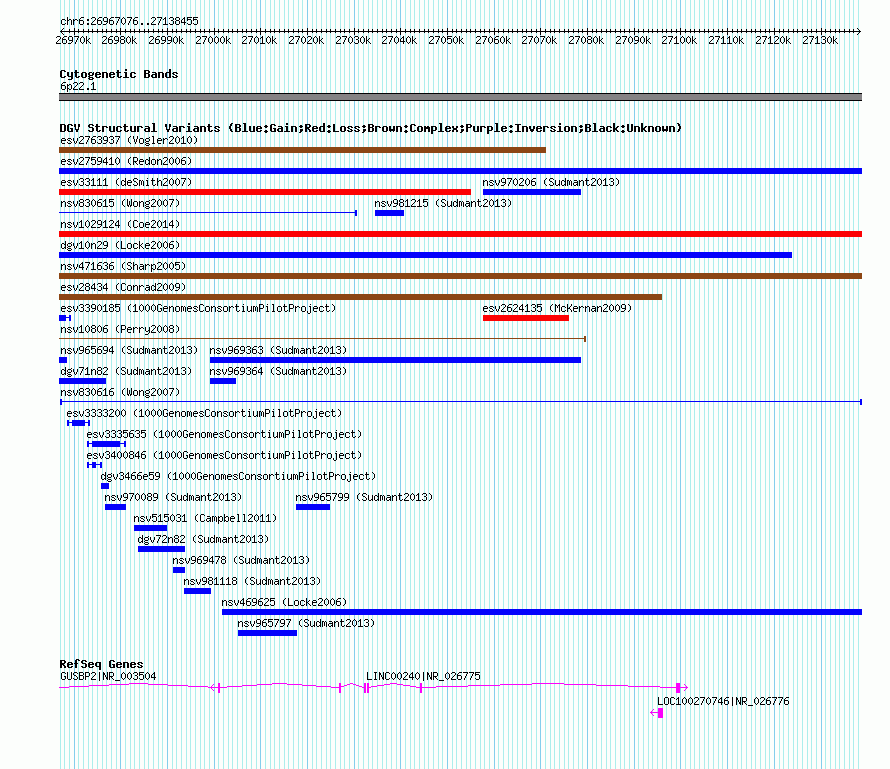The image size is (890, 769).
Task: Click the esv3390185 (1000GenomesConsortiumPilotProject) label
Action: [198, 308]
